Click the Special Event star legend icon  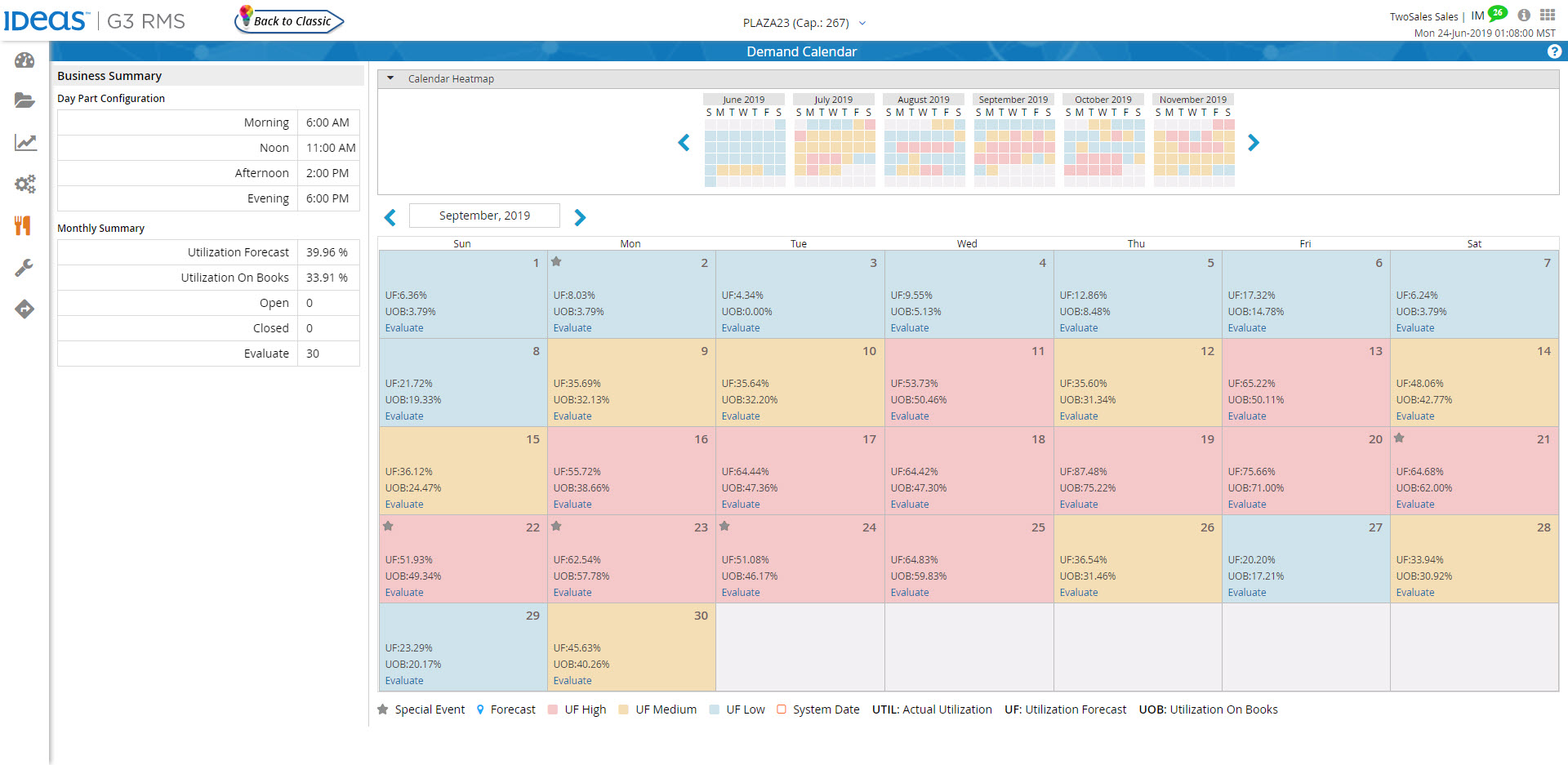pos(382,709)
